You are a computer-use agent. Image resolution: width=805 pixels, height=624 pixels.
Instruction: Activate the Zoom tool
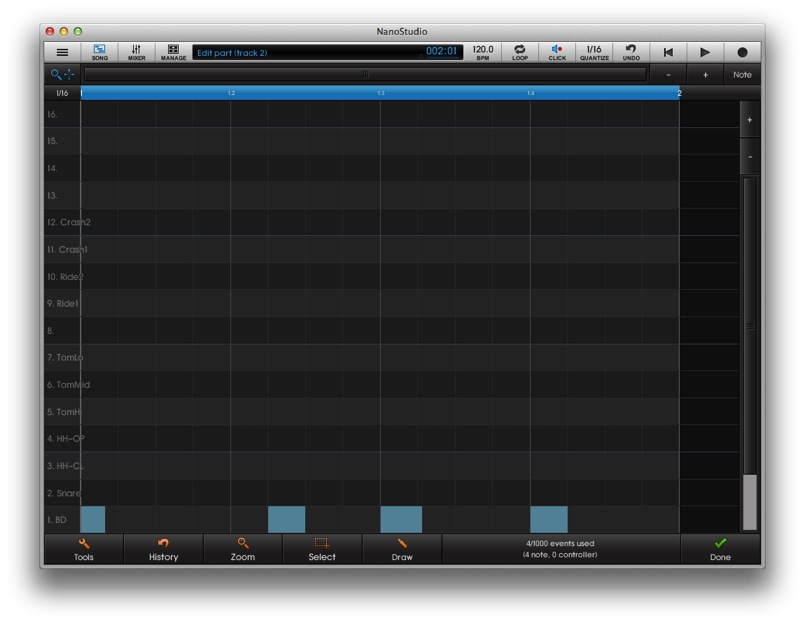coord(243,550)
